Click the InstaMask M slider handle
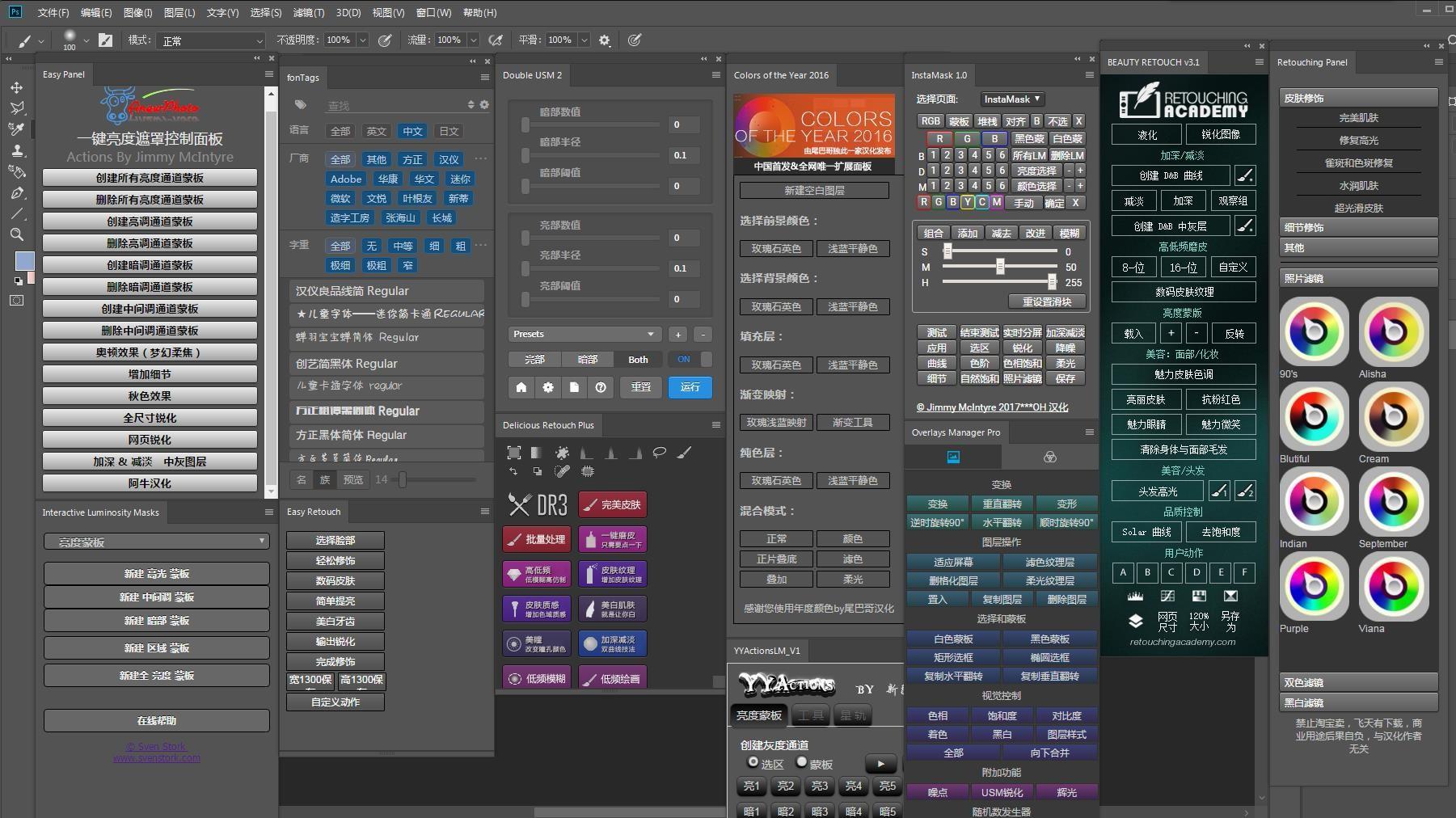The width and height of the screenshot is (1456, 818). (x=1000, y=268)
